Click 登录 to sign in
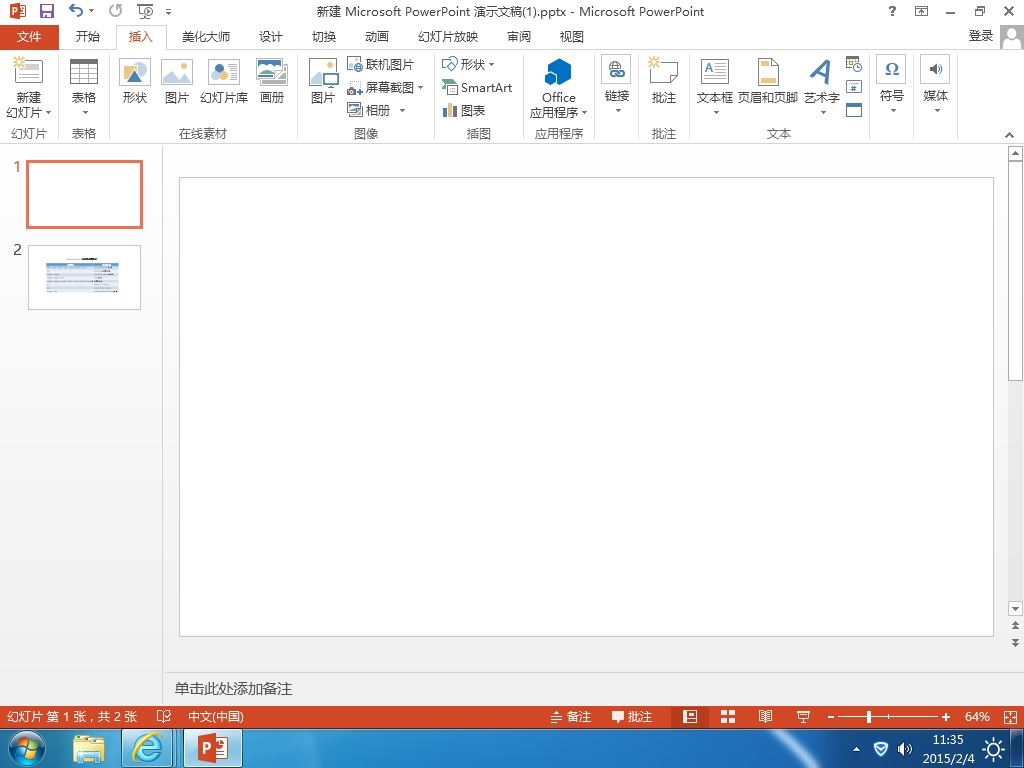Viewport: 1024px width, 768px height. tap(980, 36)
